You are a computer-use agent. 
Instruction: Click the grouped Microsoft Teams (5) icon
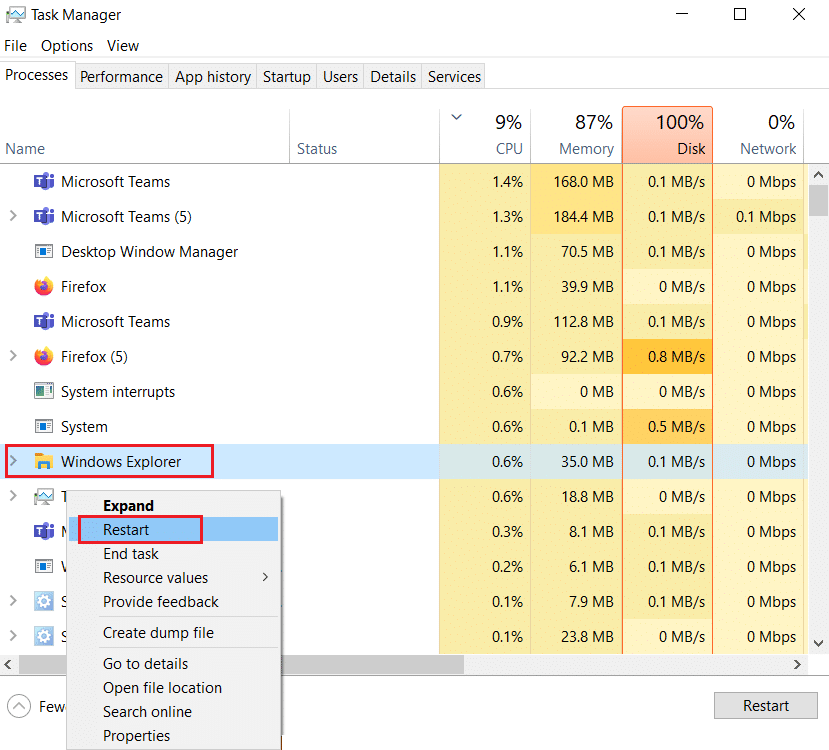43,216
